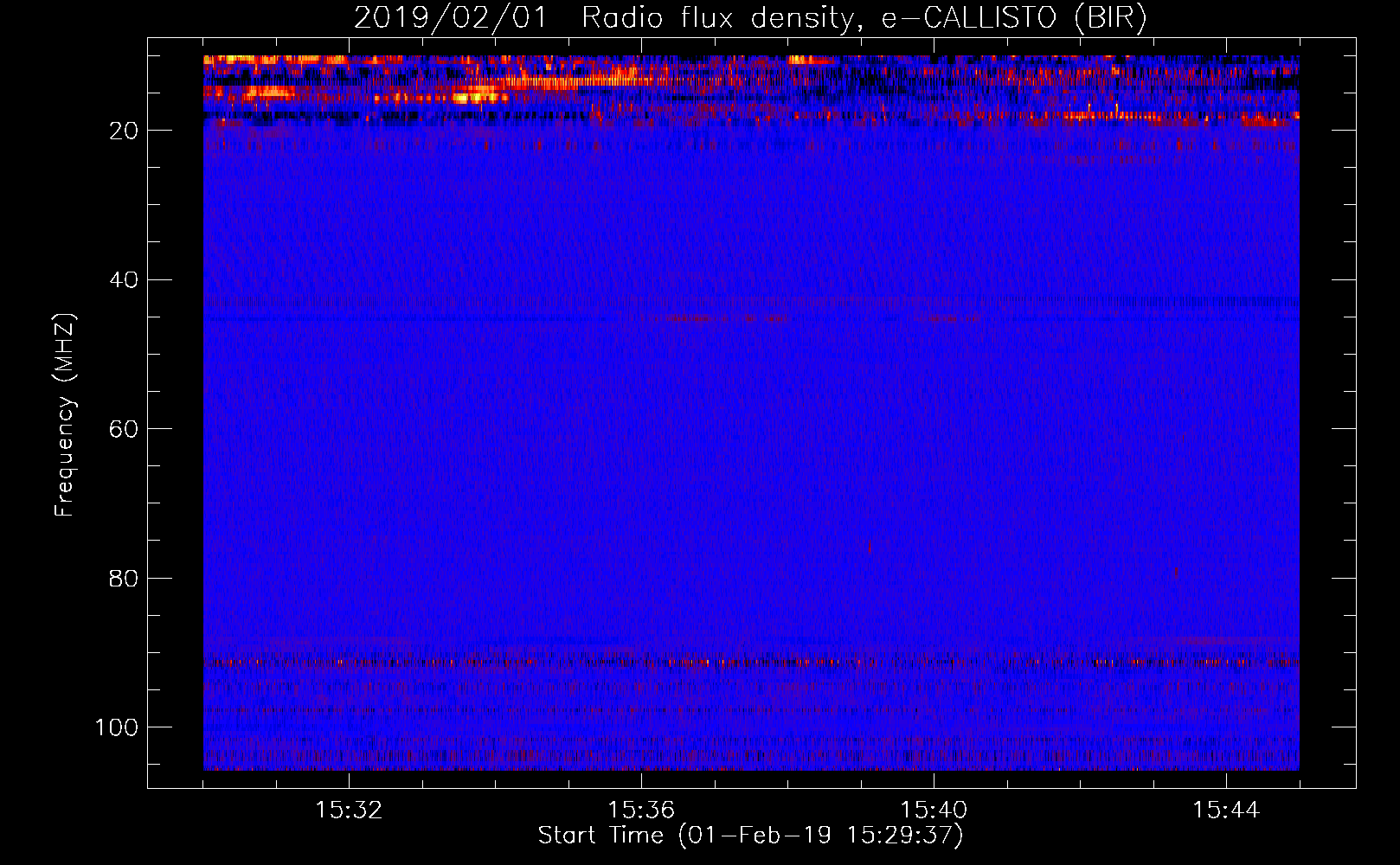This screenshot has height=865, width=1400.
Task: Click the '100' frequency tick label
Action: pyautogui.click(x=117, y=727)
